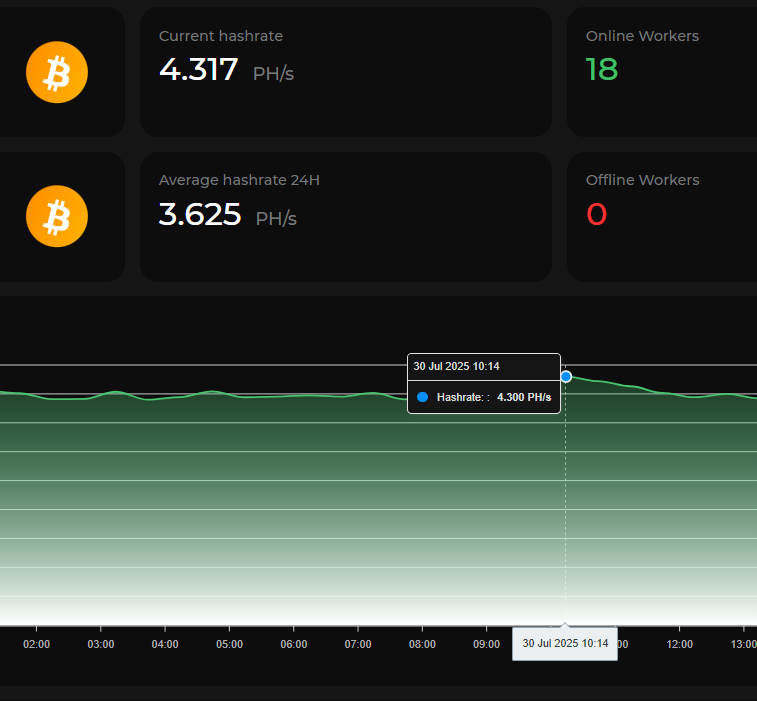The width and height of the screenshot is (757, 701).
Task: Click the 'Current hashrate' label
Action: click(221, 36)
